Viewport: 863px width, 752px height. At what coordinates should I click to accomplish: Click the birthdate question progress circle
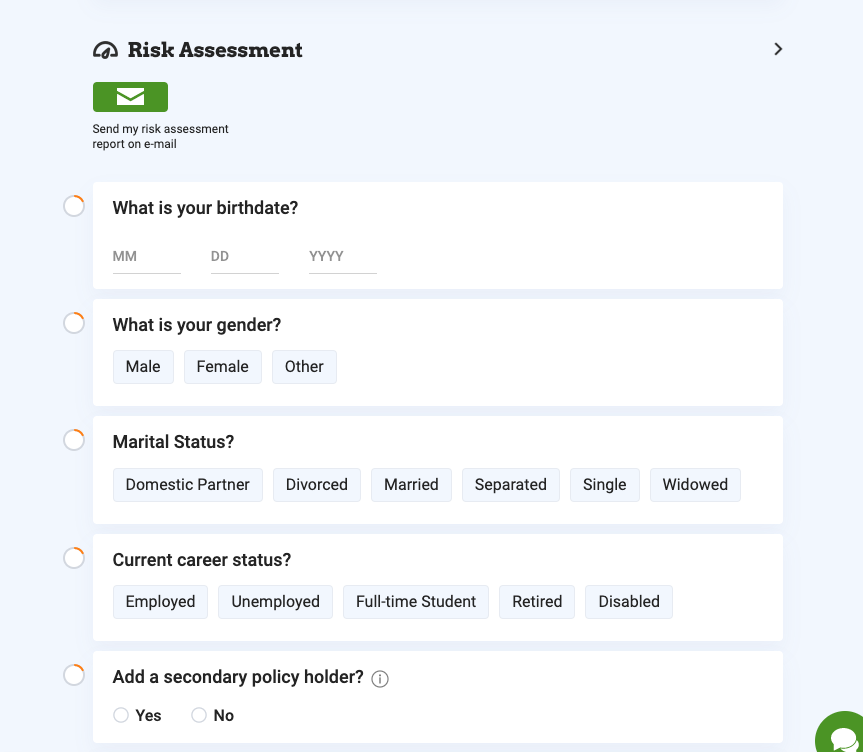pos(74,207)
